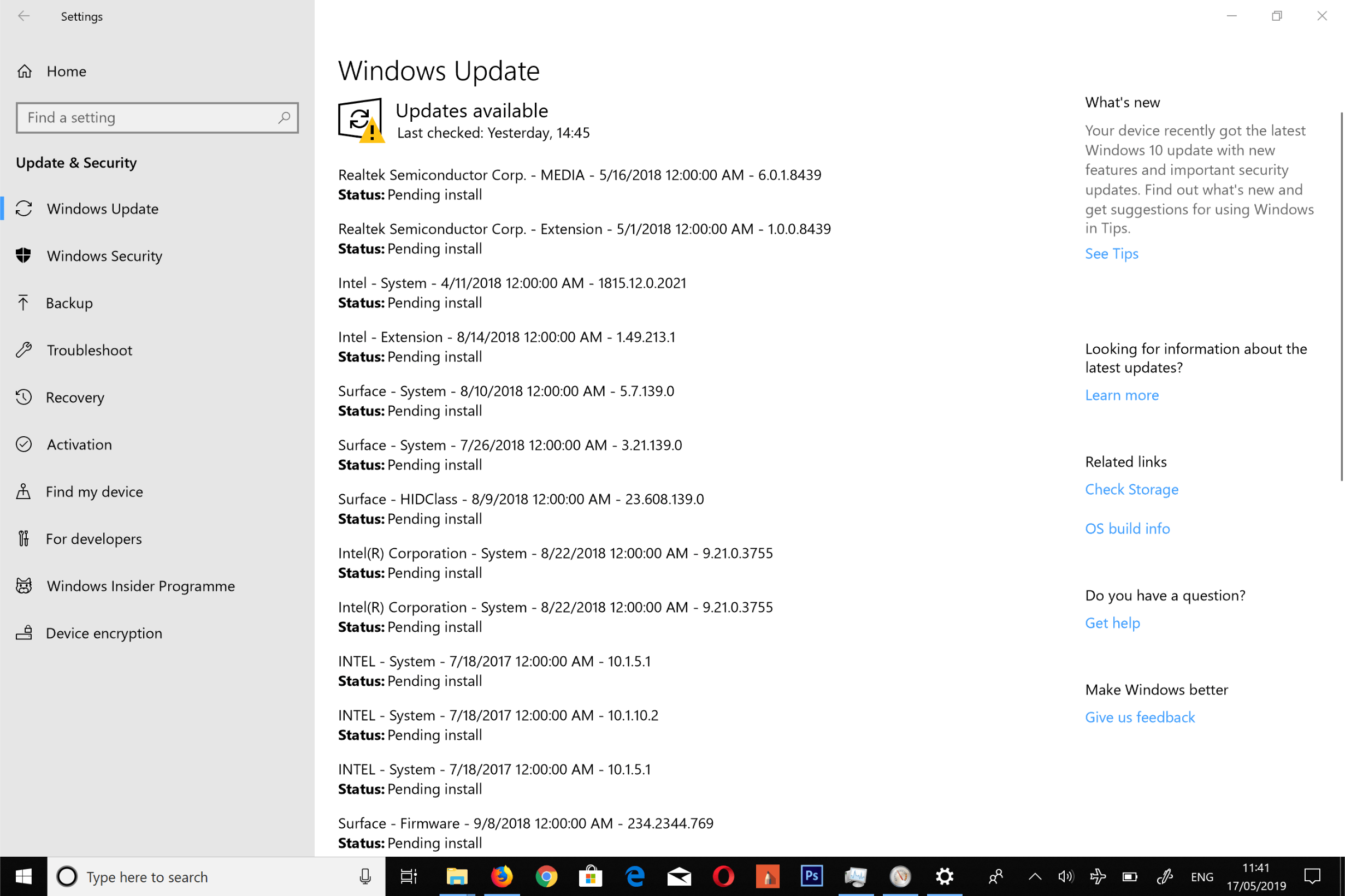Select the Backup section
The image size is (1345, 896).
tap(69, 303)
